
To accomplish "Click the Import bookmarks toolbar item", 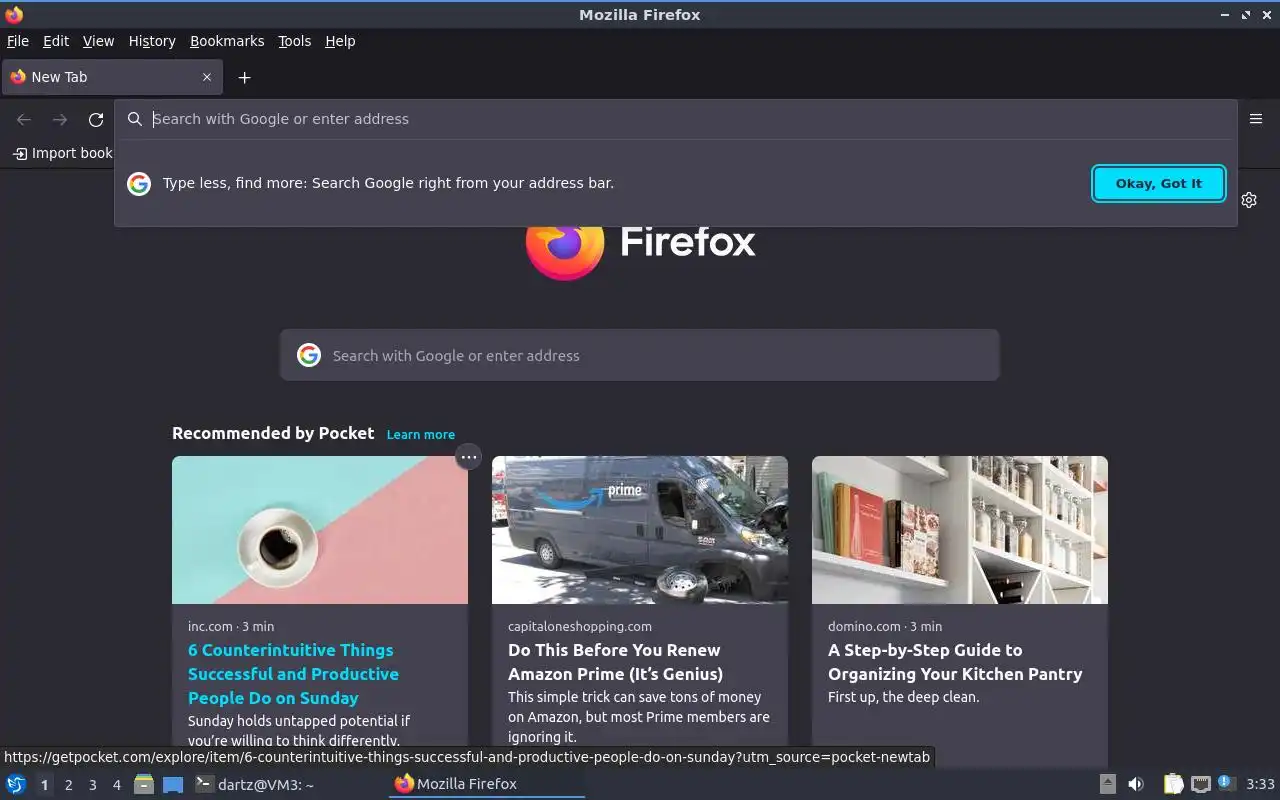I will point(62,153).
